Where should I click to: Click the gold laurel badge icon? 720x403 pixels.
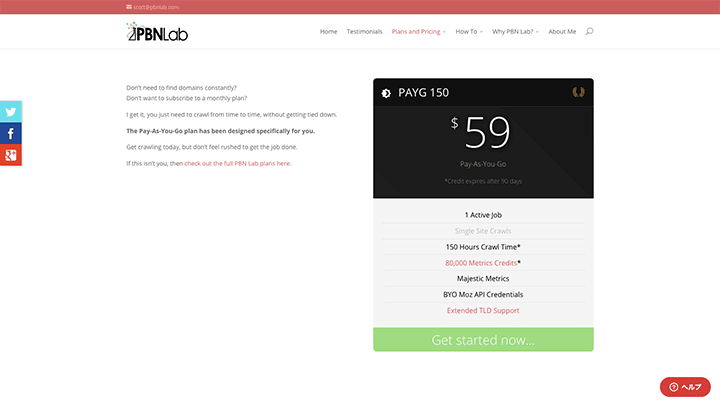click(578, 92)
